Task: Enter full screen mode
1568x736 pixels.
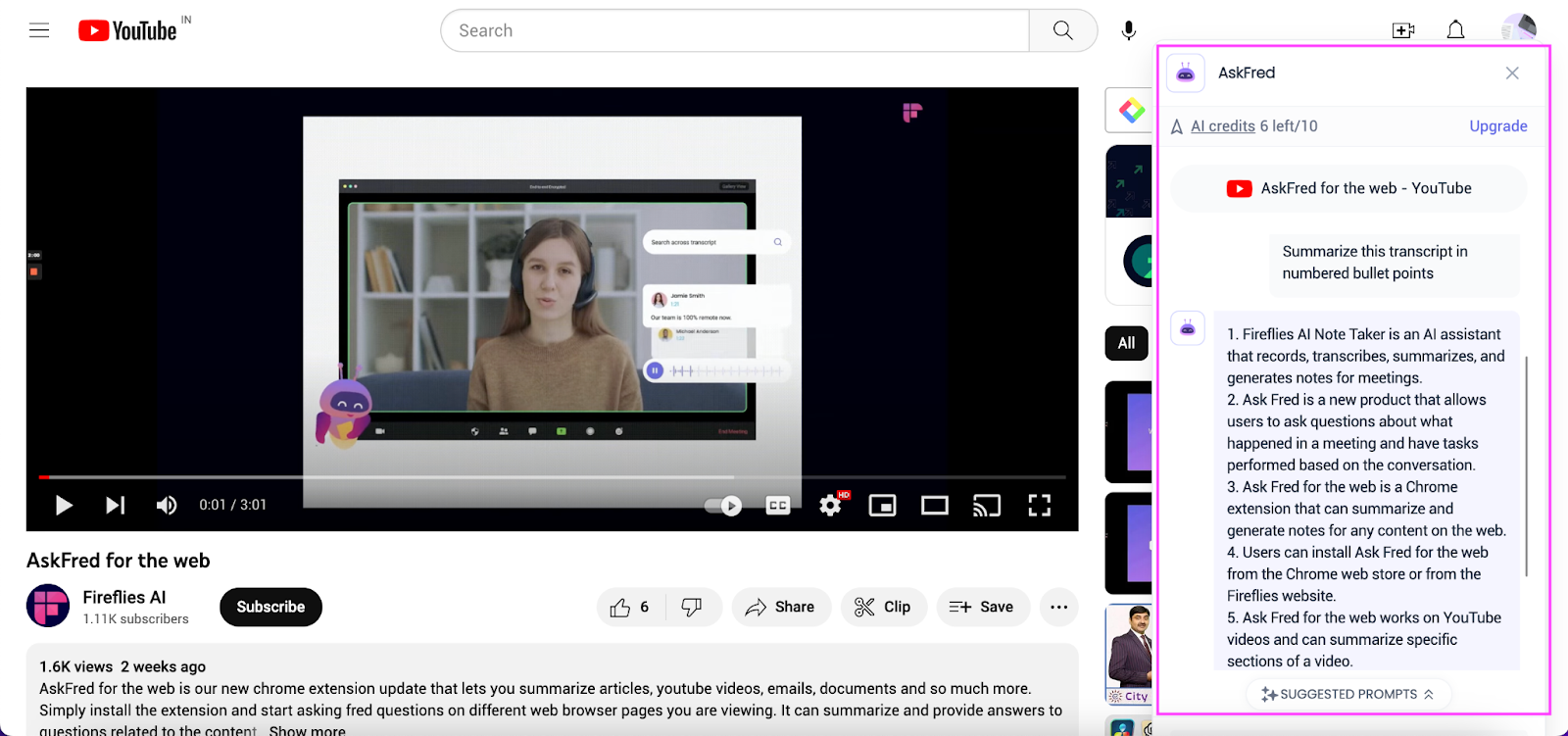Action: tap(1039, 506)
